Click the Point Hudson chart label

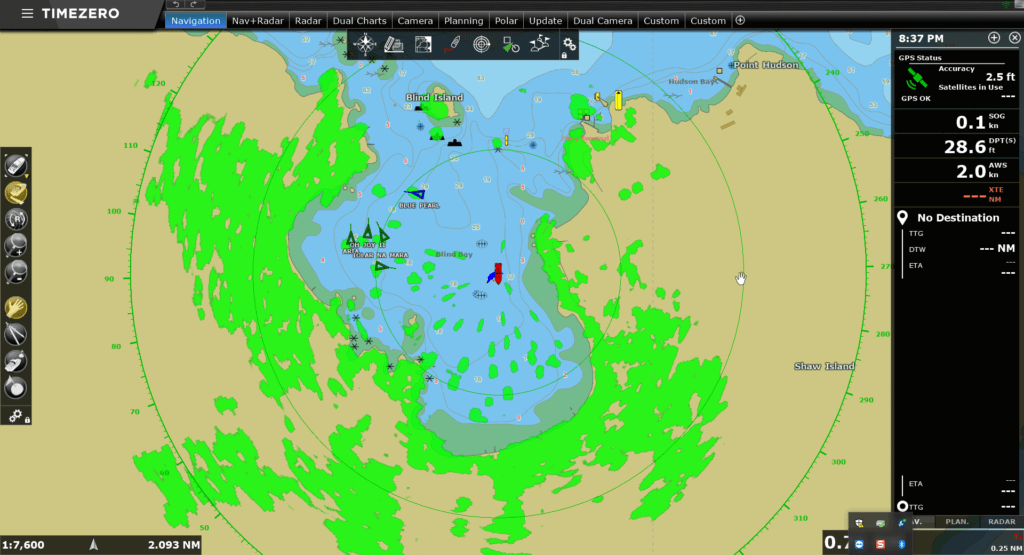(765, 65)
